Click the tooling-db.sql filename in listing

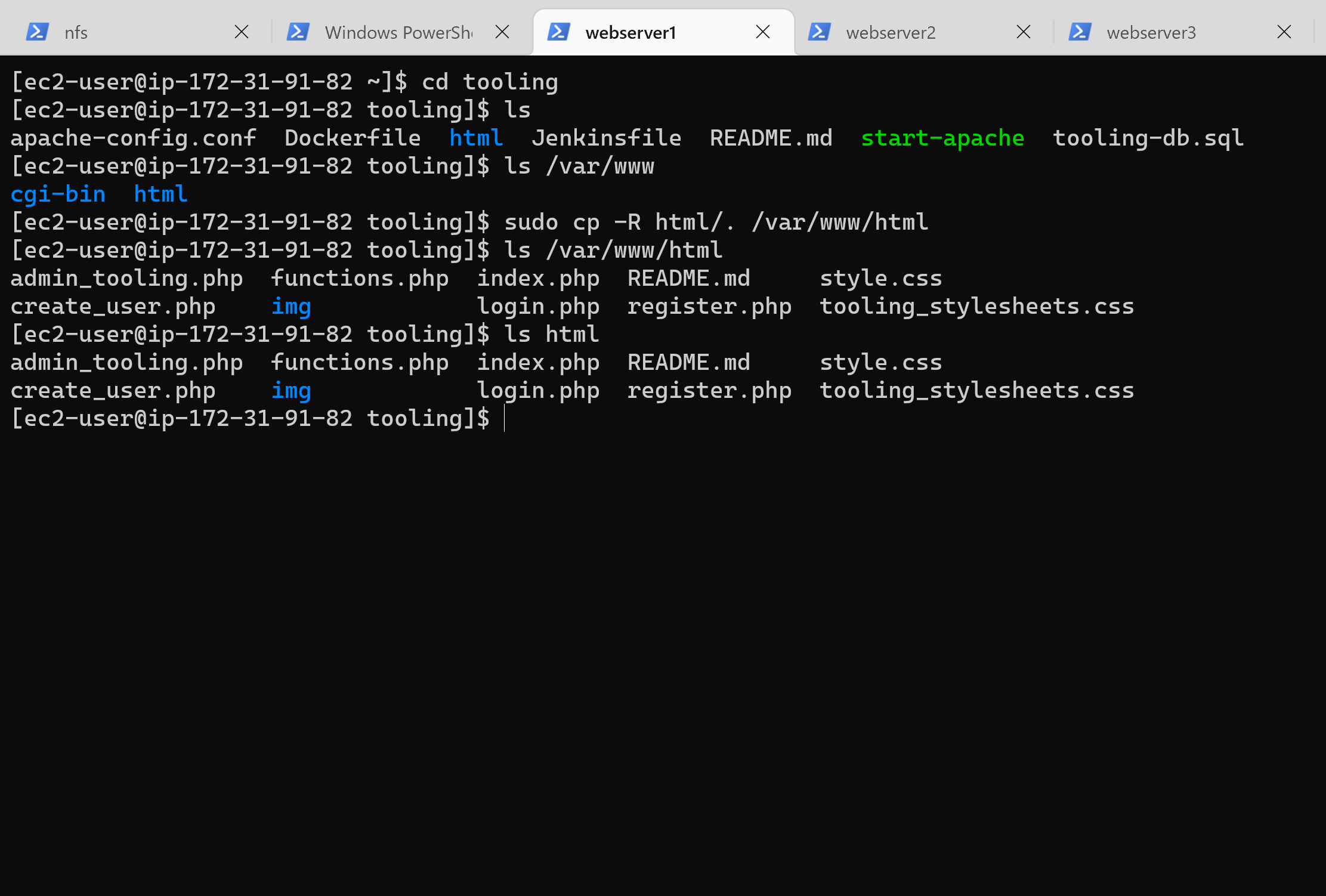coord(1148,138)
